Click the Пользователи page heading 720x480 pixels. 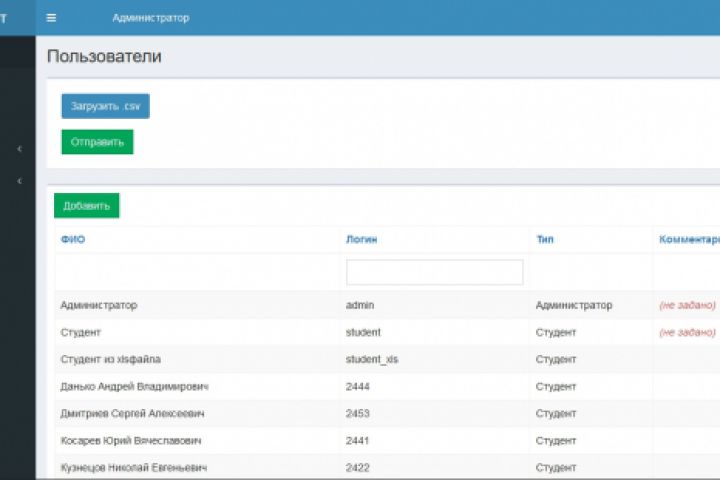click(104, 56)
